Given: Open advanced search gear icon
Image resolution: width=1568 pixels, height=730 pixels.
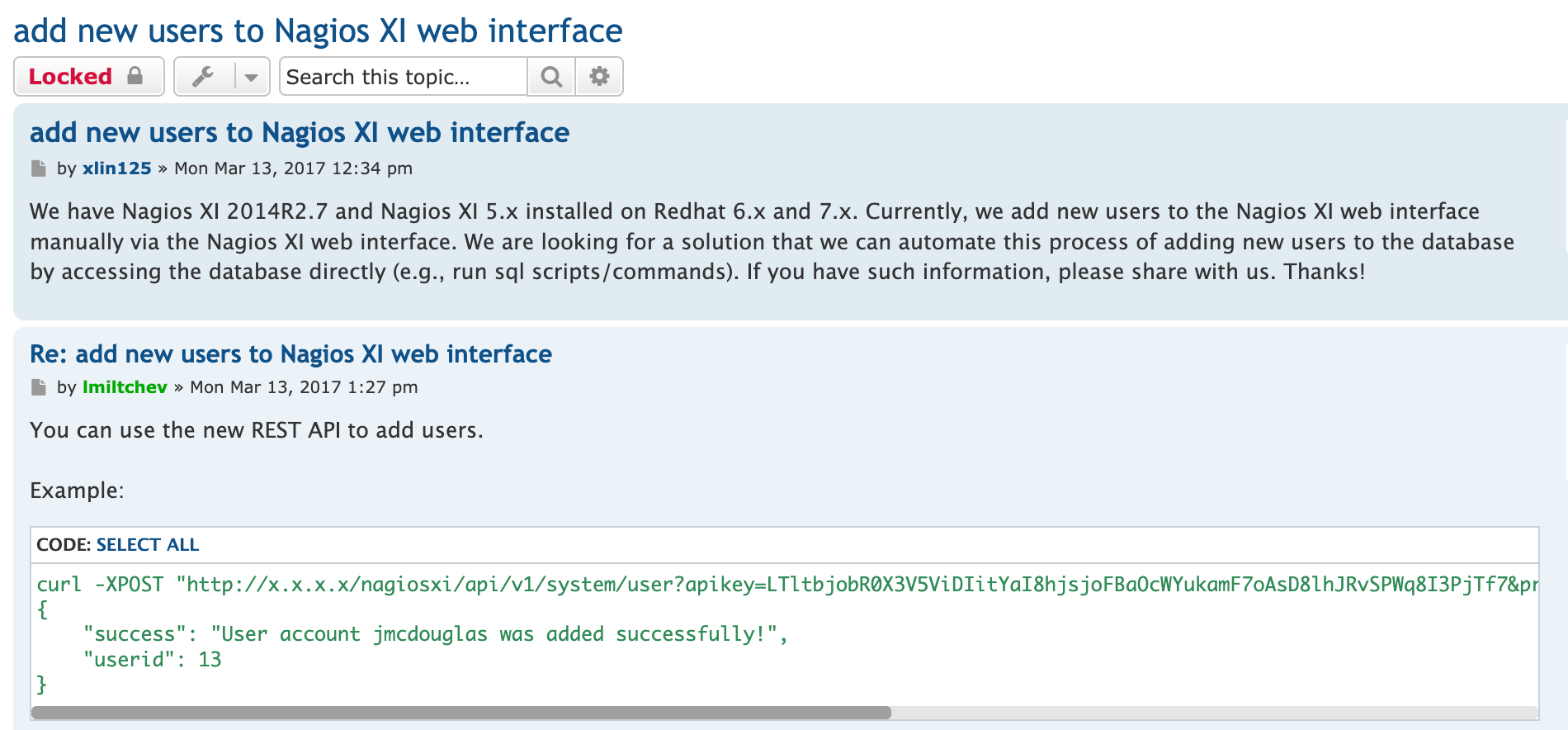Looking at the screenshot, I should point(599,77).
